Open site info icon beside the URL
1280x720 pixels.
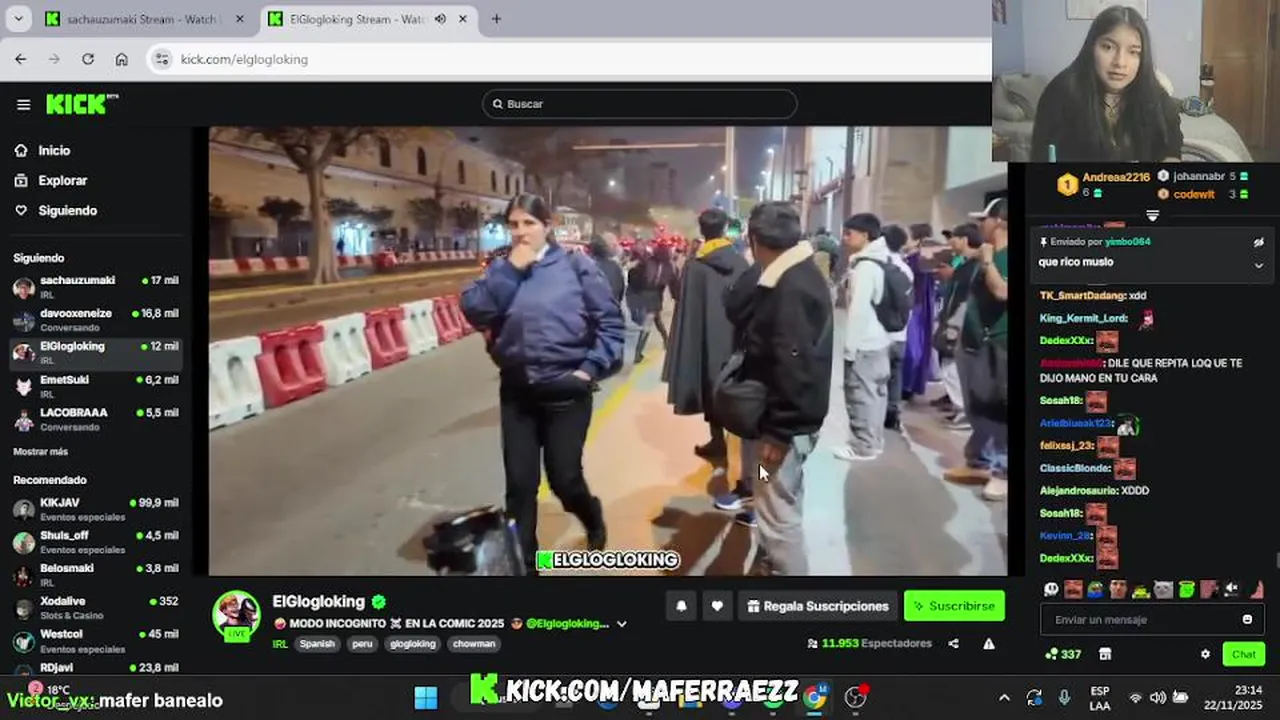coord(162,59)
